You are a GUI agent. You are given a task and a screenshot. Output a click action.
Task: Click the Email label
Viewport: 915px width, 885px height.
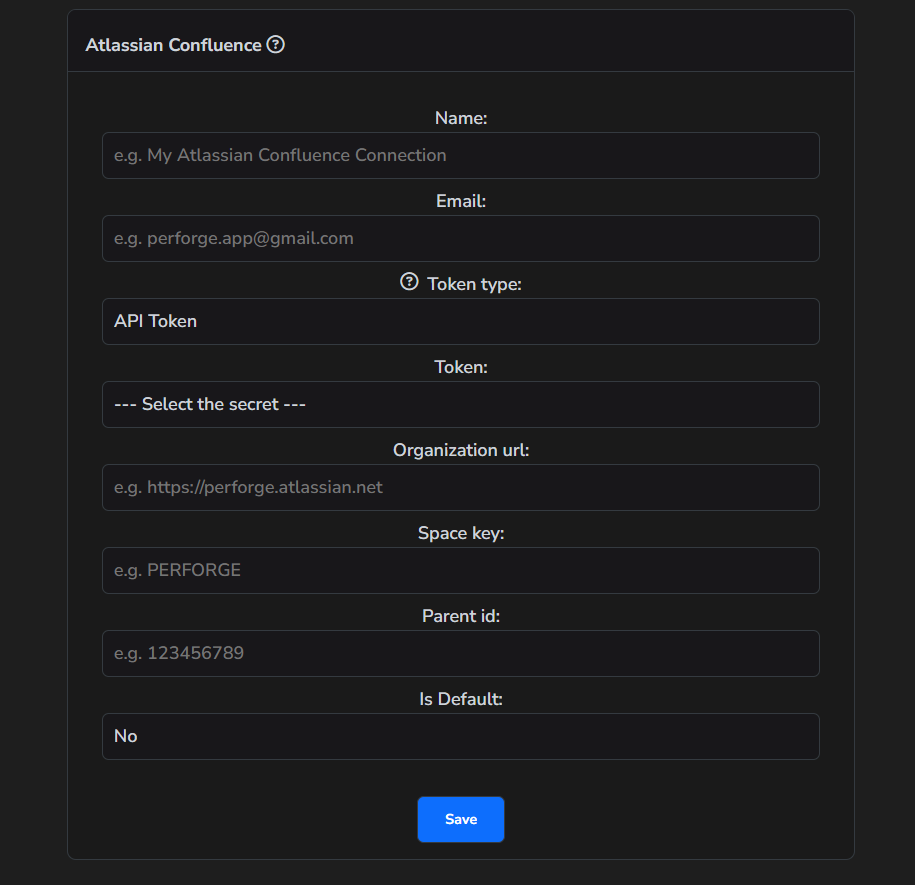point(460,200)
